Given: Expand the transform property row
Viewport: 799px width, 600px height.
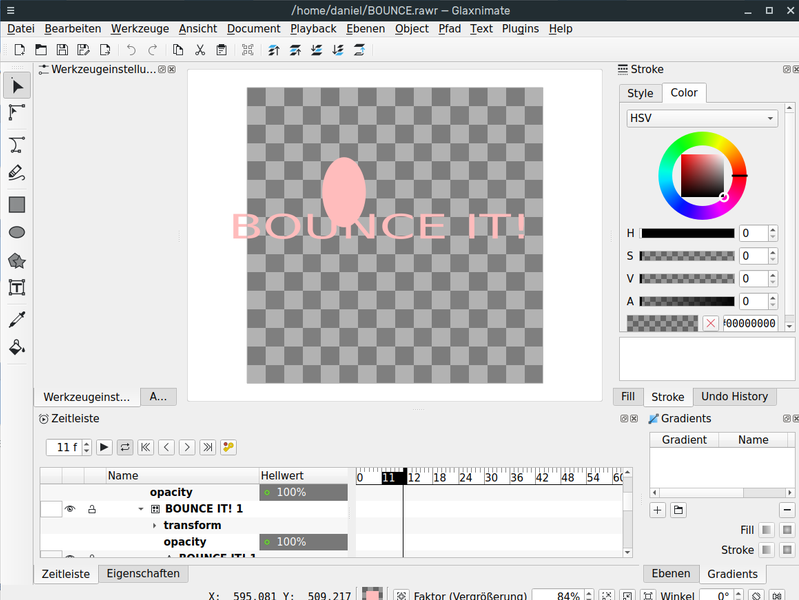Looking at the screenshot, I should tap(154, 526).
